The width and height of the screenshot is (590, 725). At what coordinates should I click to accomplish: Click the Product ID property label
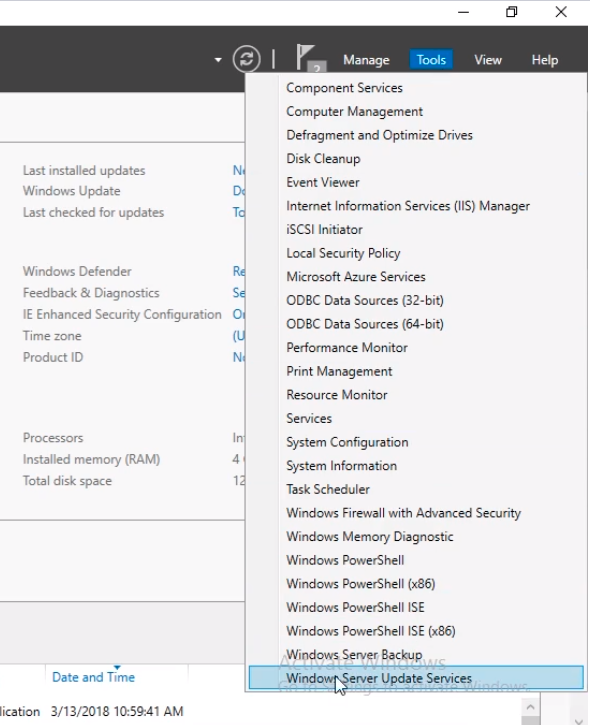click(53, 357)
